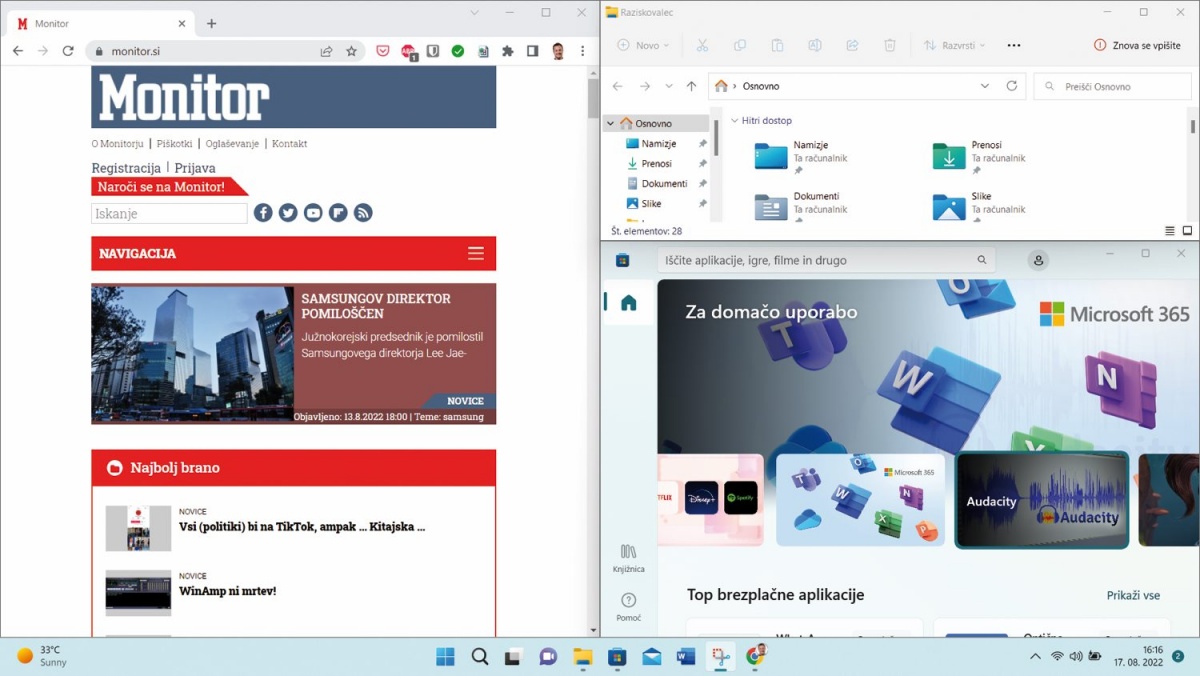Click the Prijava login link
The image size is (1200, 676).
[x=195, y=168]
